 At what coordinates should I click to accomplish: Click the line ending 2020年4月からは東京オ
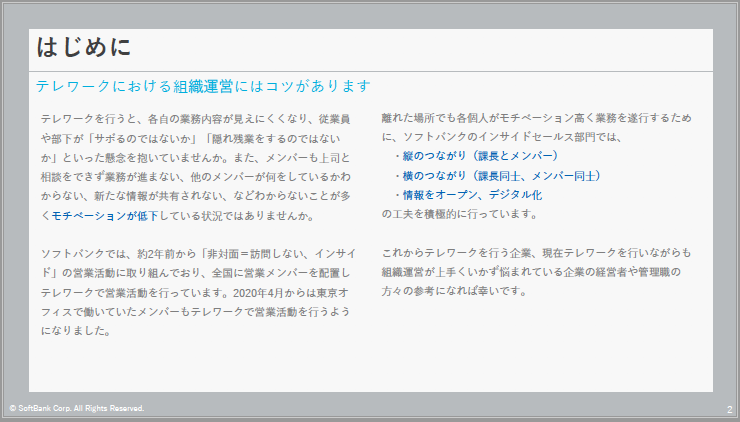(x=194, y=293)
